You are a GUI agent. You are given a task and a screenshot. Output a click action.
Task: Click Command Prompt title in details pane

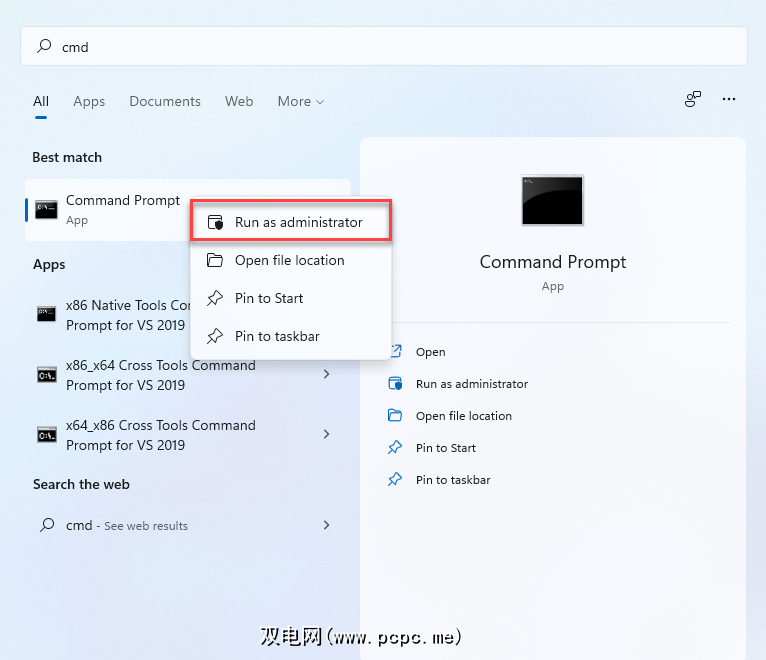pyautogui.click(x=553, y=262)
